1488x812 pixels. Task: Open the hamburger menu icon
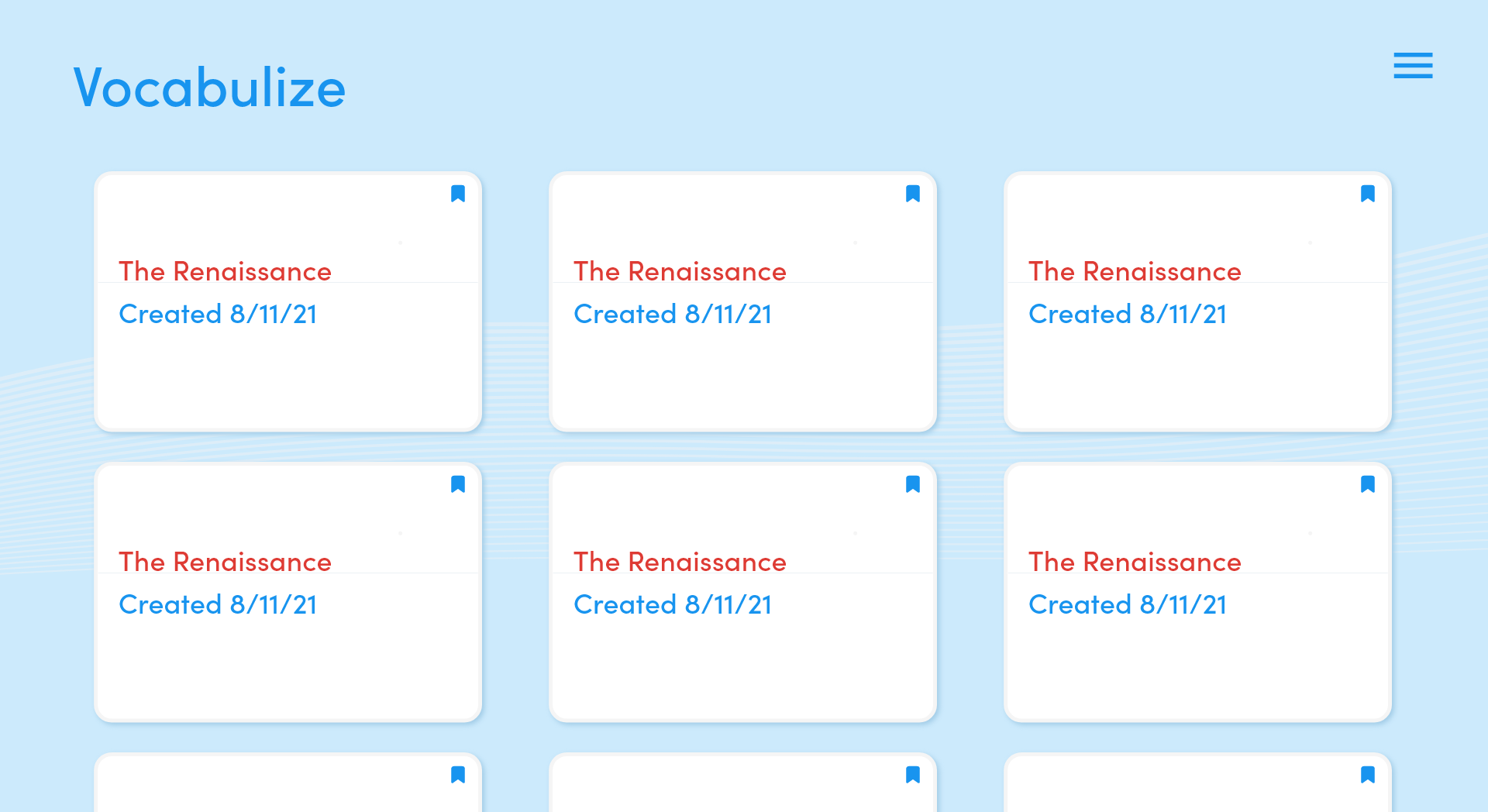[1413, 66]
